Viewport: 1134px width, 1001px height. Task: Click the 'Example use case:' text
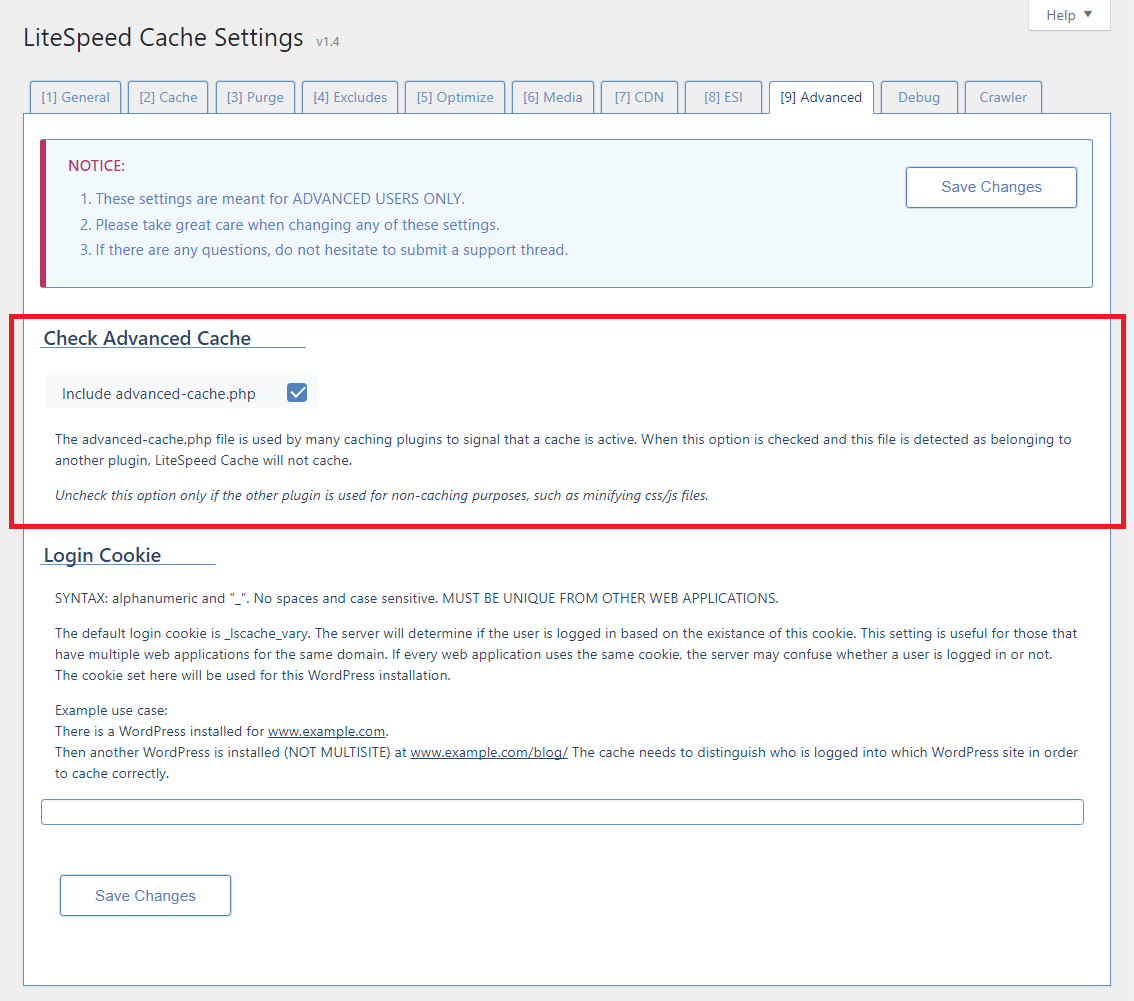[111, 710]
